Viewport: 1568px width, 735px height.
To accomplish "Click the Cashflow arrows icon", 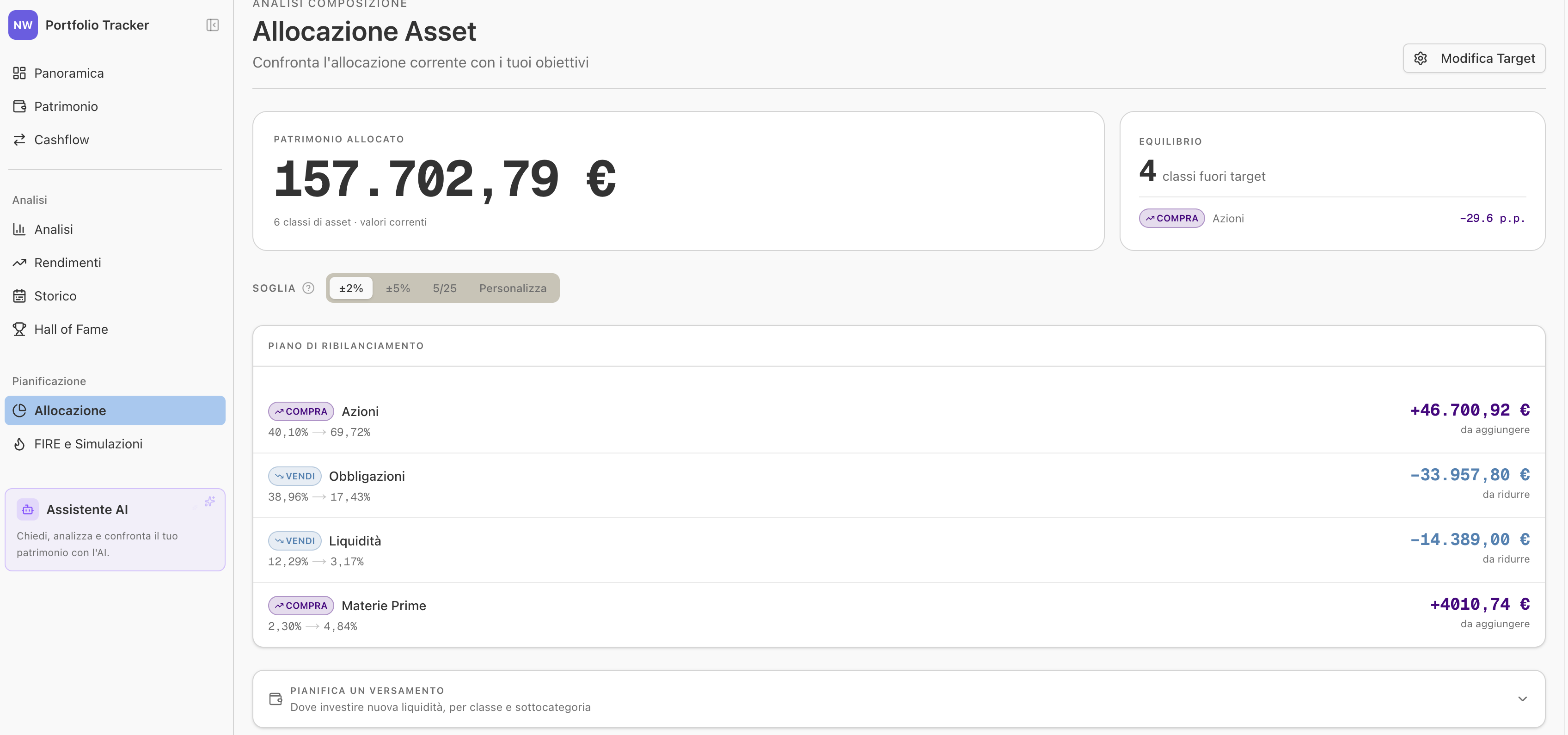I will (19, 140).
